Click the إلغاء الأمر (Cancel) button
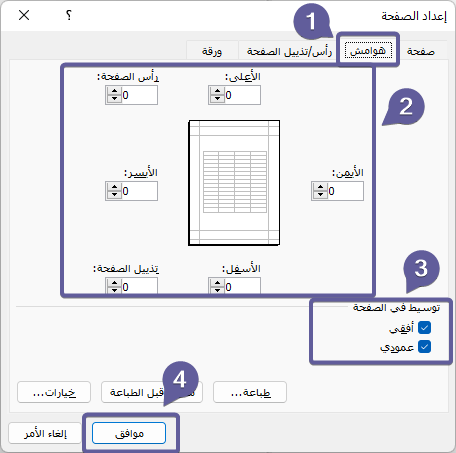This screenshot has height=453, width=456. 45,433
